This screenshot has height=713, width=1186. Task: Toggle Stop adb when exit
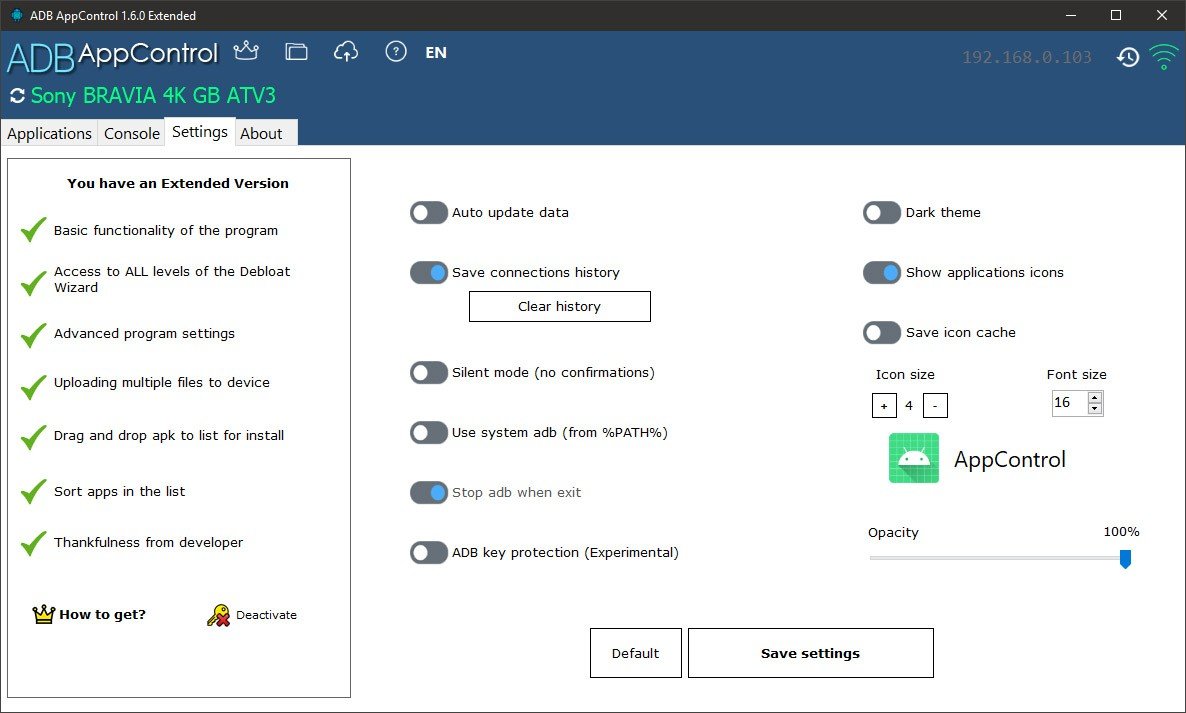pyautogui.click(x=429, y=492)
